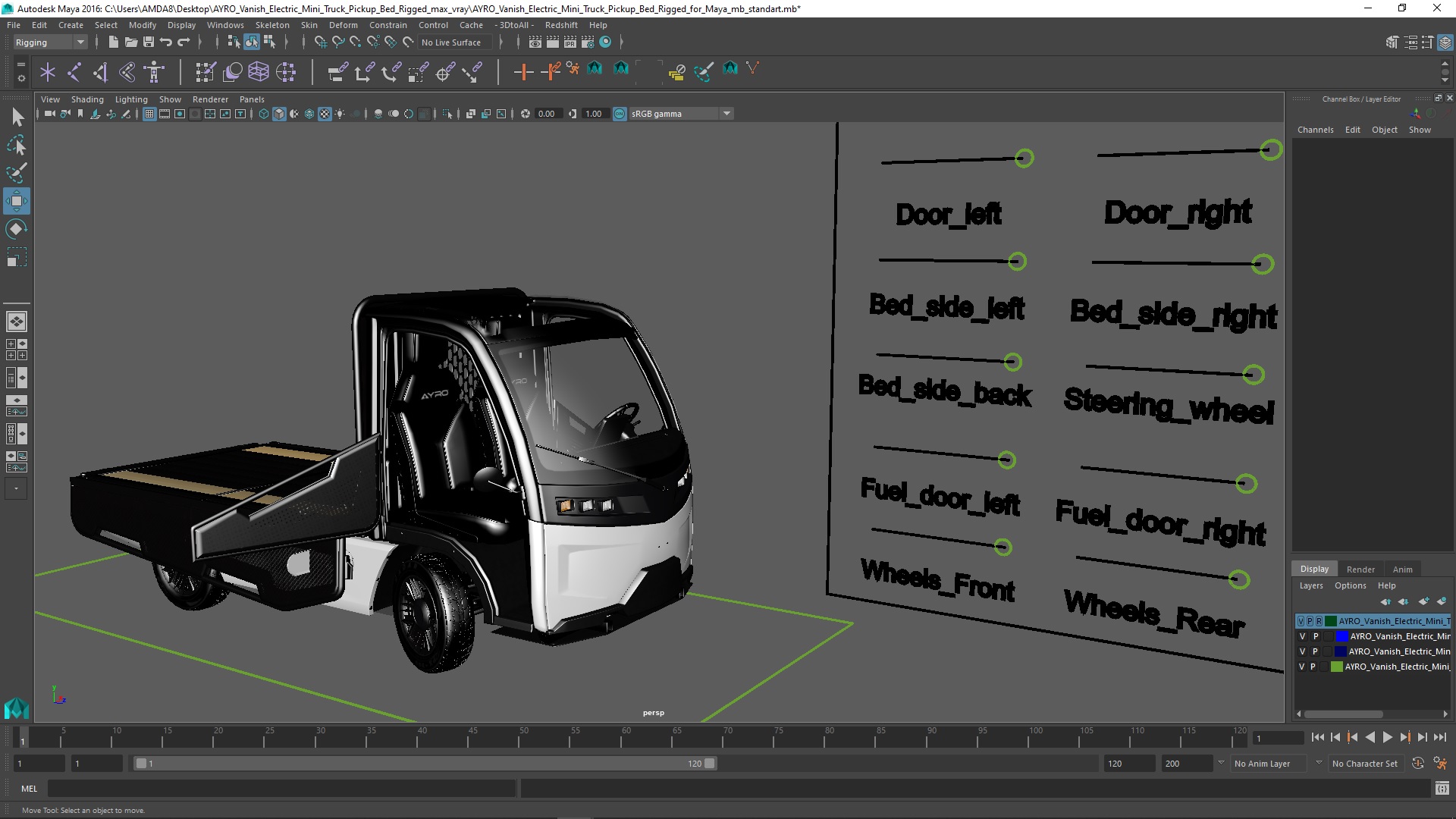Click the Snap to Curves magnet icon

(x=338, y=42)
